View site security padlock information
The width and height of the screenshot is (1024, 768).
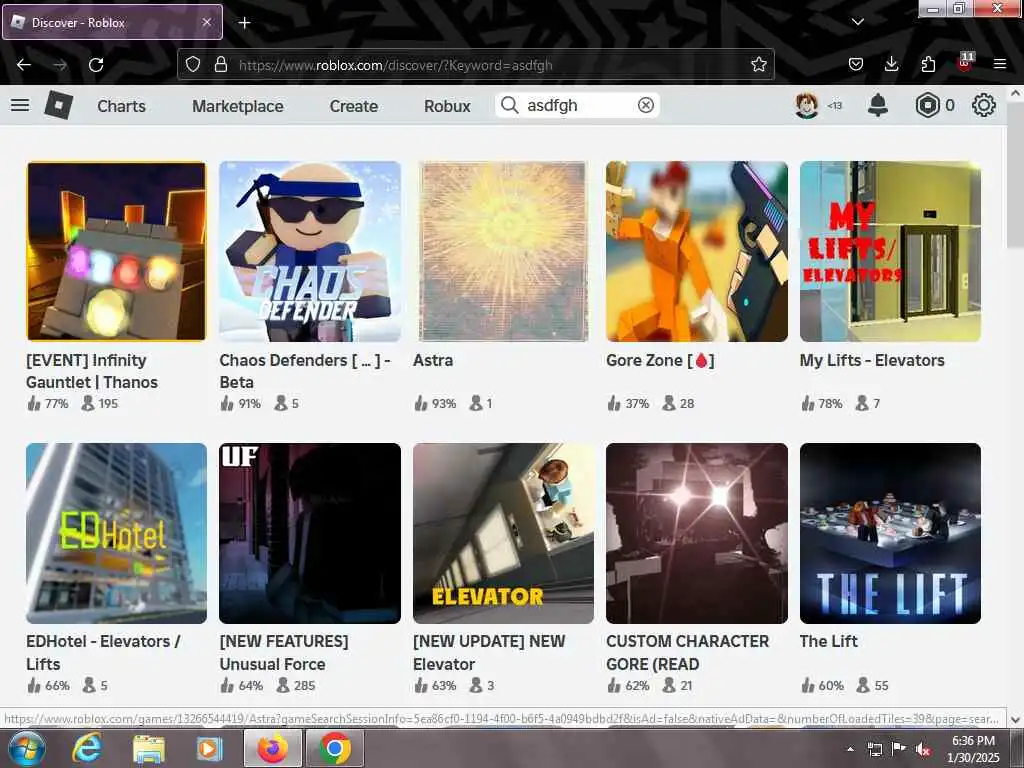tap(221, 64)
